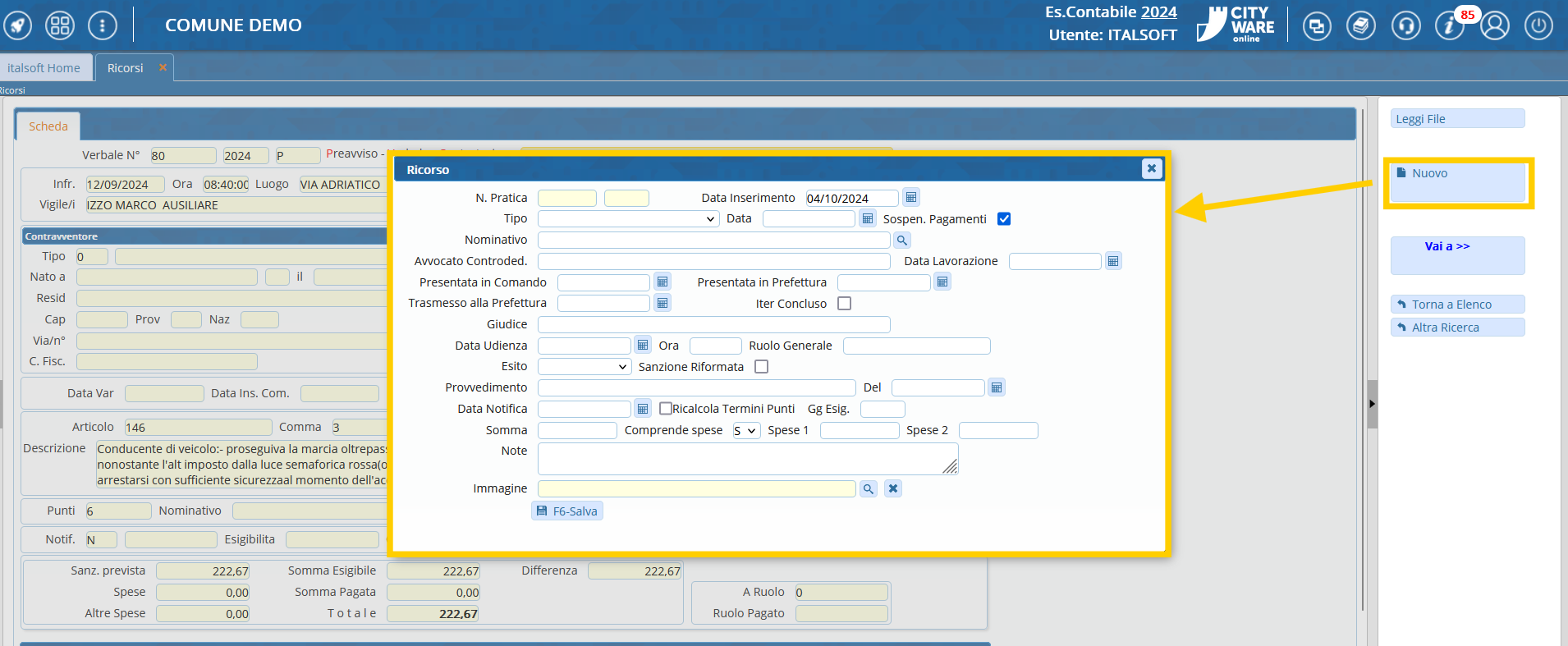Image resolution: width=1568 pixels, height=646 pixels.
Task: Click into the Note text area
Action: (747, 459)
